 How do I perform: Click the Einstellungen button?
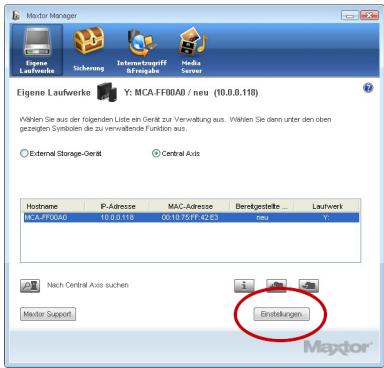[281, 314]
